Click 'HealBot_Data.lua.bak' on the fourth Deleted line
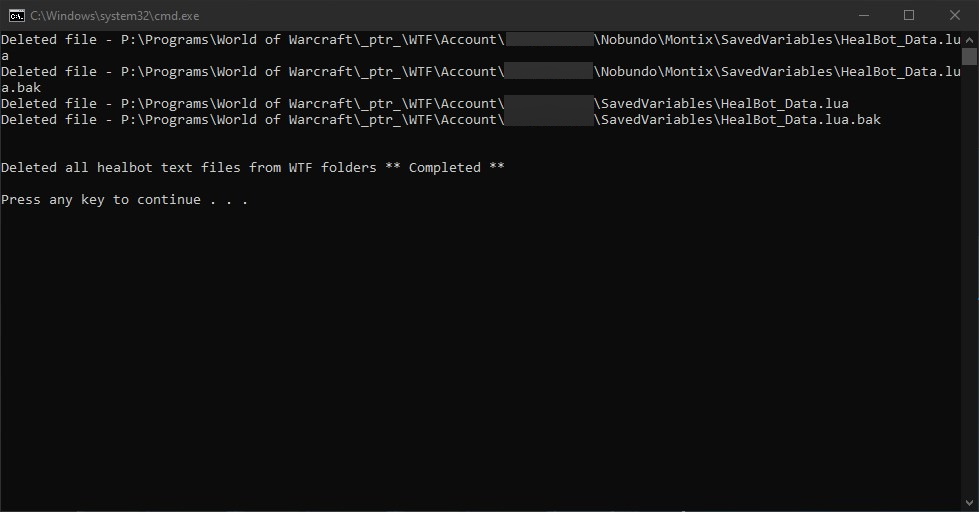 coord(800,120)
